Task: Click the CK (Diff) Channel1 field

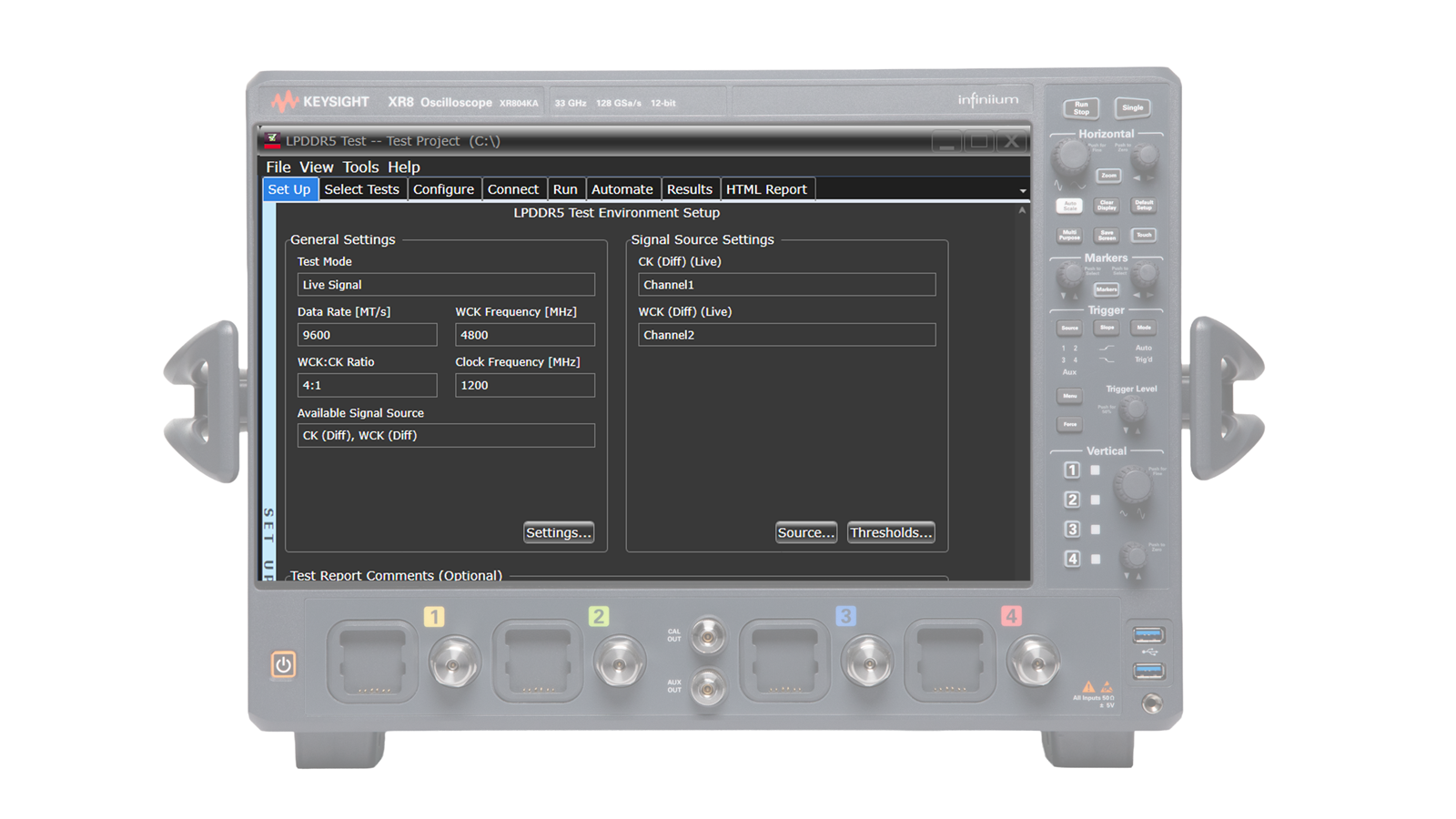Action: pyautogui.click(x=787, y=285)
